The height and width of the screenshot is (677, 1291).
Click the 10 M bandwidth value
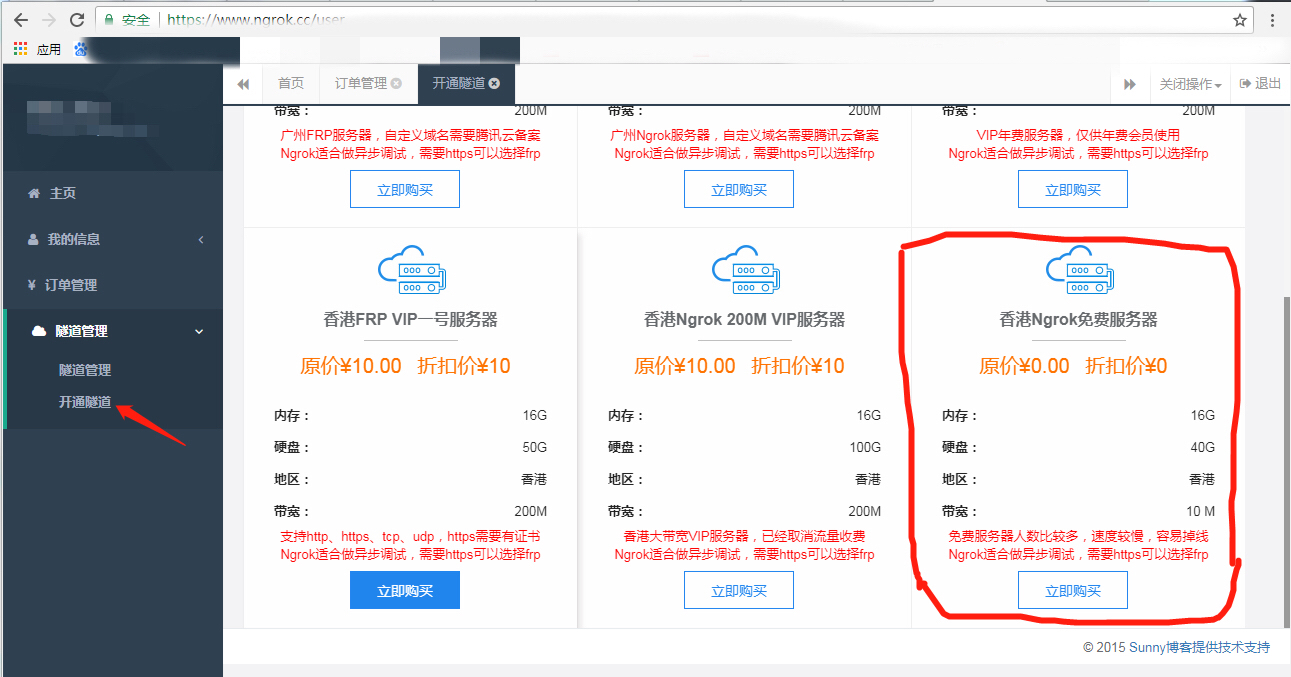point(1200,511)
